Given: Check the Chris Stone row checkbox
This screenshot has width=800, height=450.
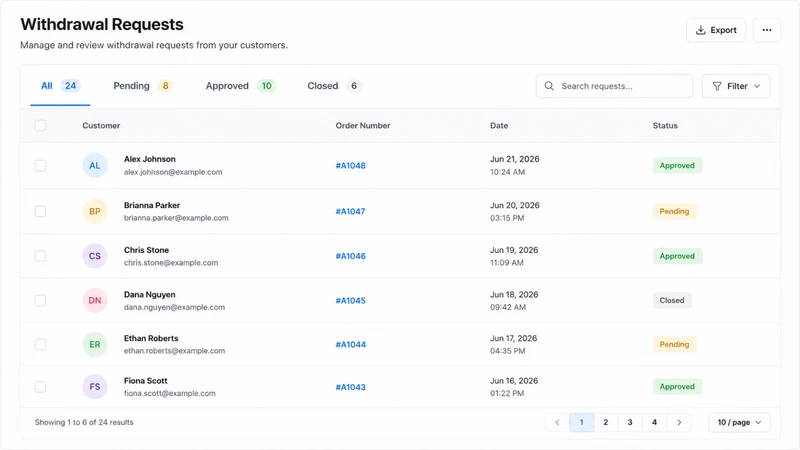Looking at the screenshot, I should (40, 256).
